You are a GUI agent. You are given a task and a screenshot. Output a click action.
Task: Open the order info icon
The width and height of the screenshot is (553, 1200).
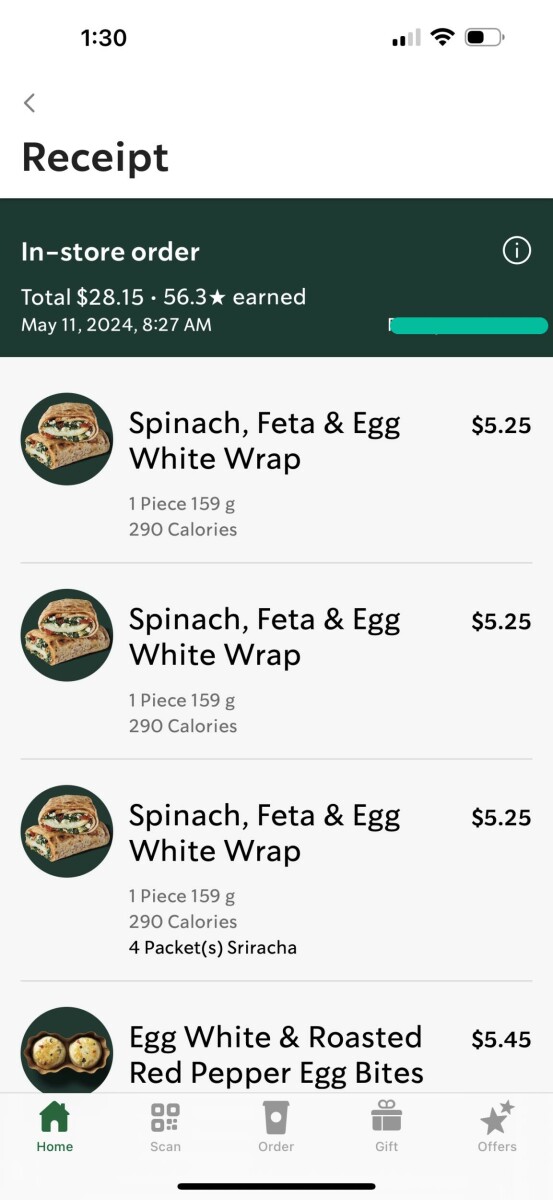[516, 251]
